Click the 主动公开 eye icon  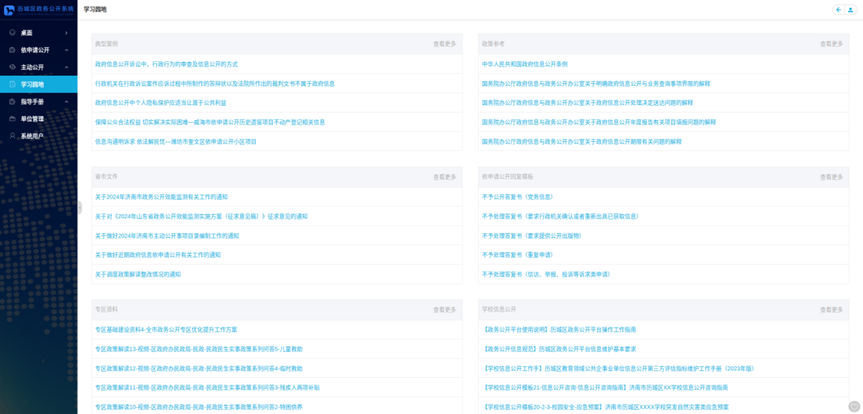[12, 67]
